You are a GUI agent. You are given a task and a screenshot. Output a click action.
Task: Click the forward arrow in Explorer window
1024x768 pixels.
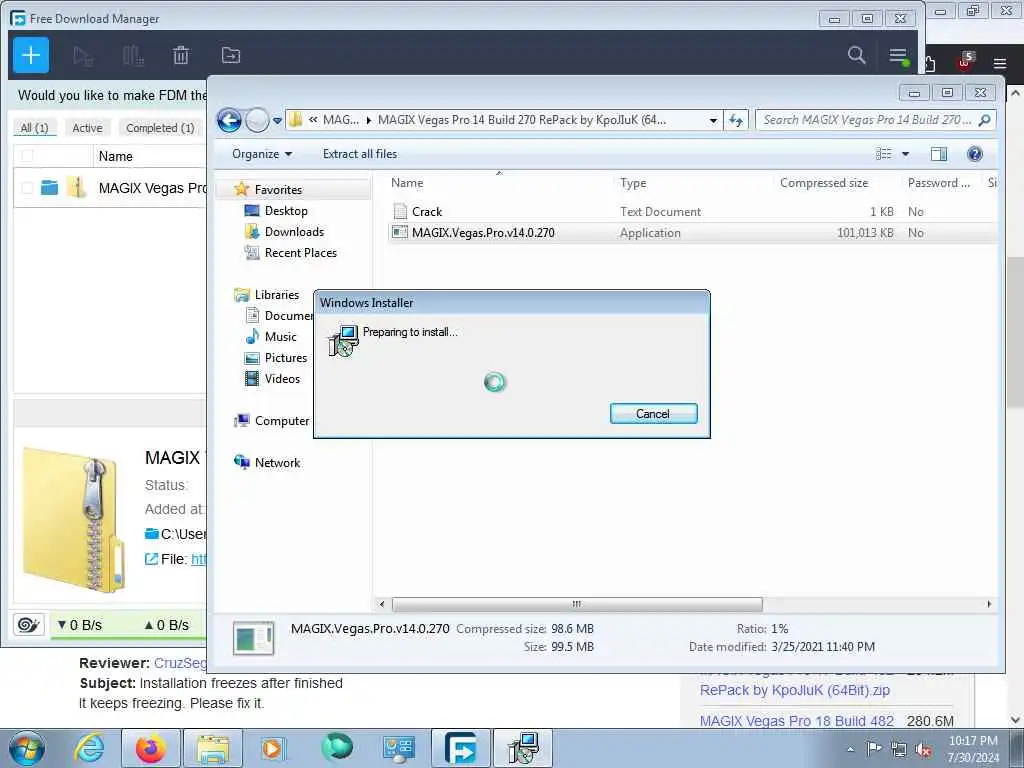point(257,120)
